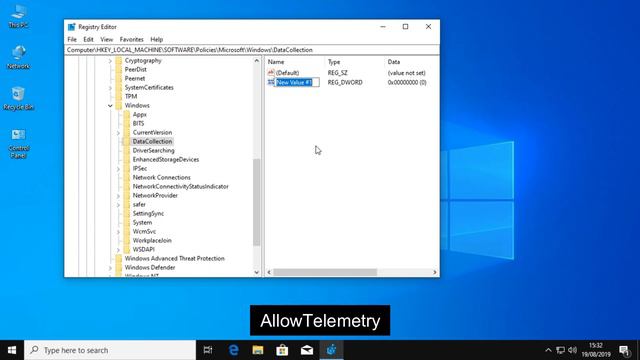
Task: Click the New Value #1 DWORD icon
Action: tap(271, 82)
